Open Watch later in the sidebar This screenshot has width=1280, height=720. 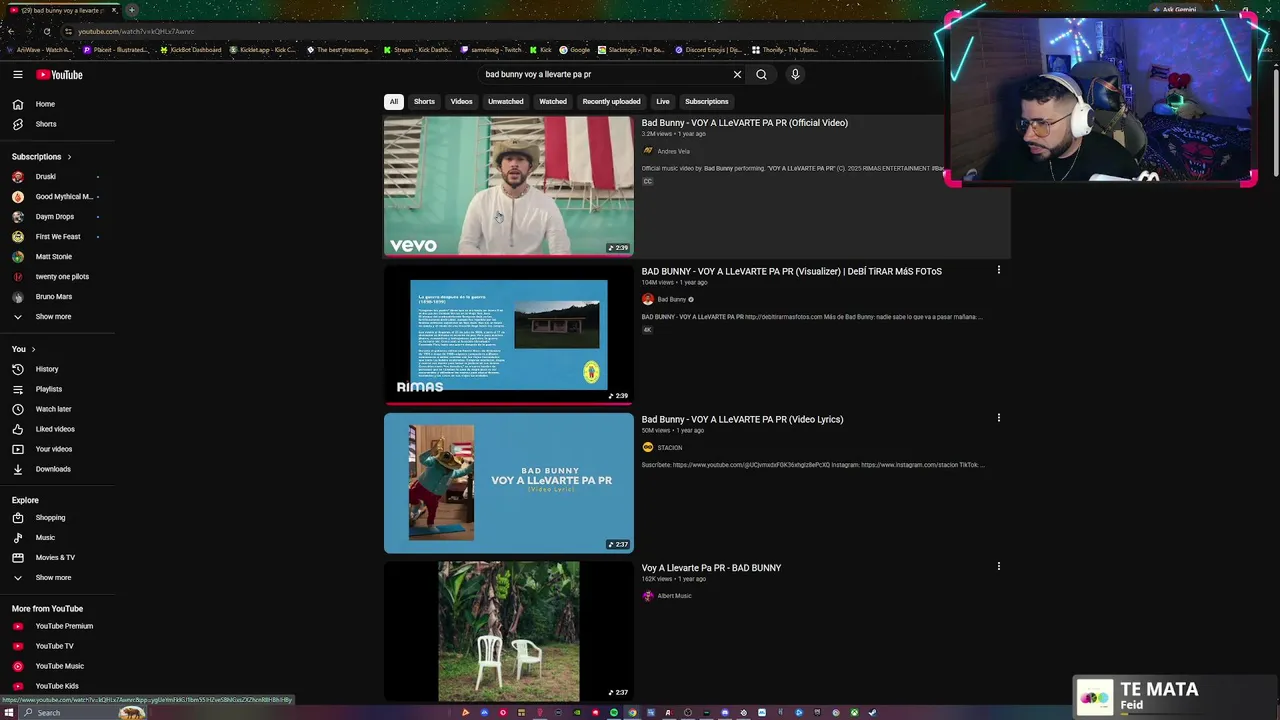[x=56, y=409]
